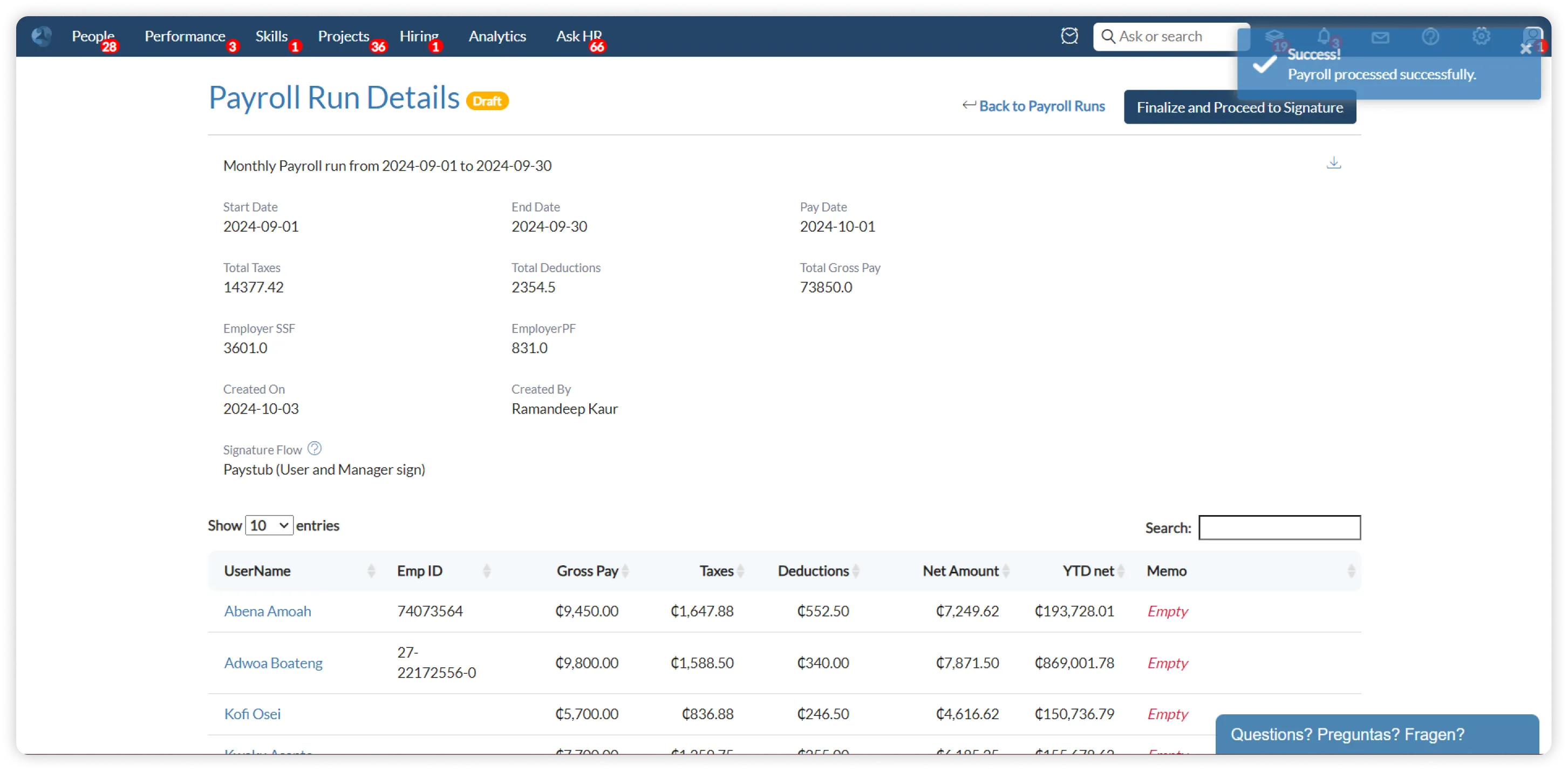Click the globe home logo icon
The height and width of the screenshot is (771, 1568).
(x=42, y=37)
